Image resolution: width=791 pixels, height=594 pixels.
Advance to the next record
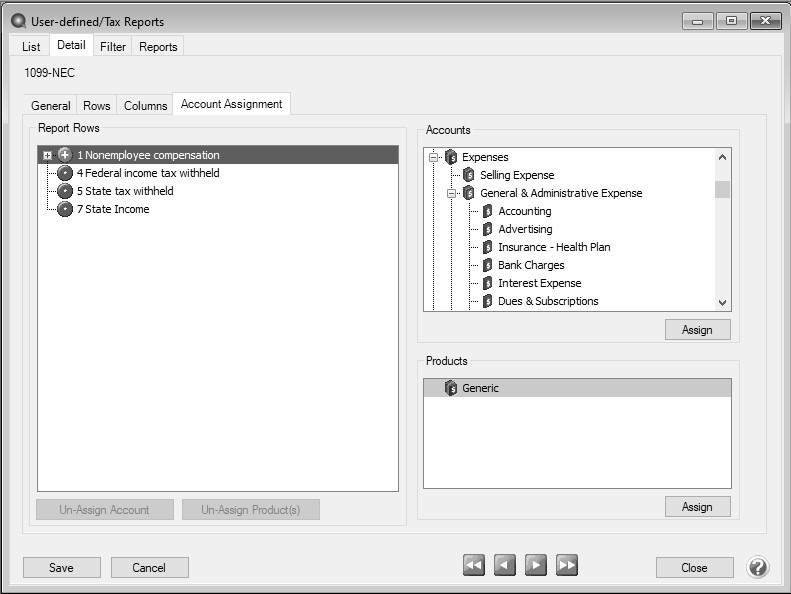click(x=536, y=567)
